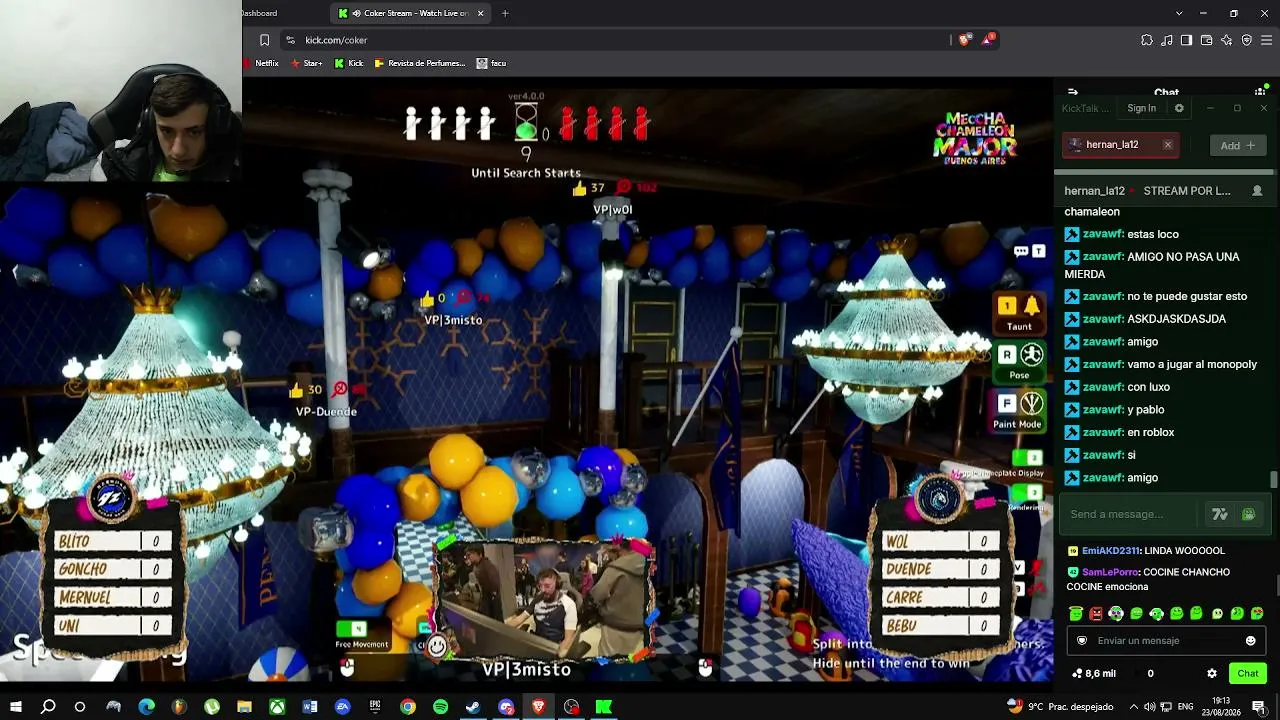Click the Pose button in game
1280x720 pixels.
click(1019, 362)
